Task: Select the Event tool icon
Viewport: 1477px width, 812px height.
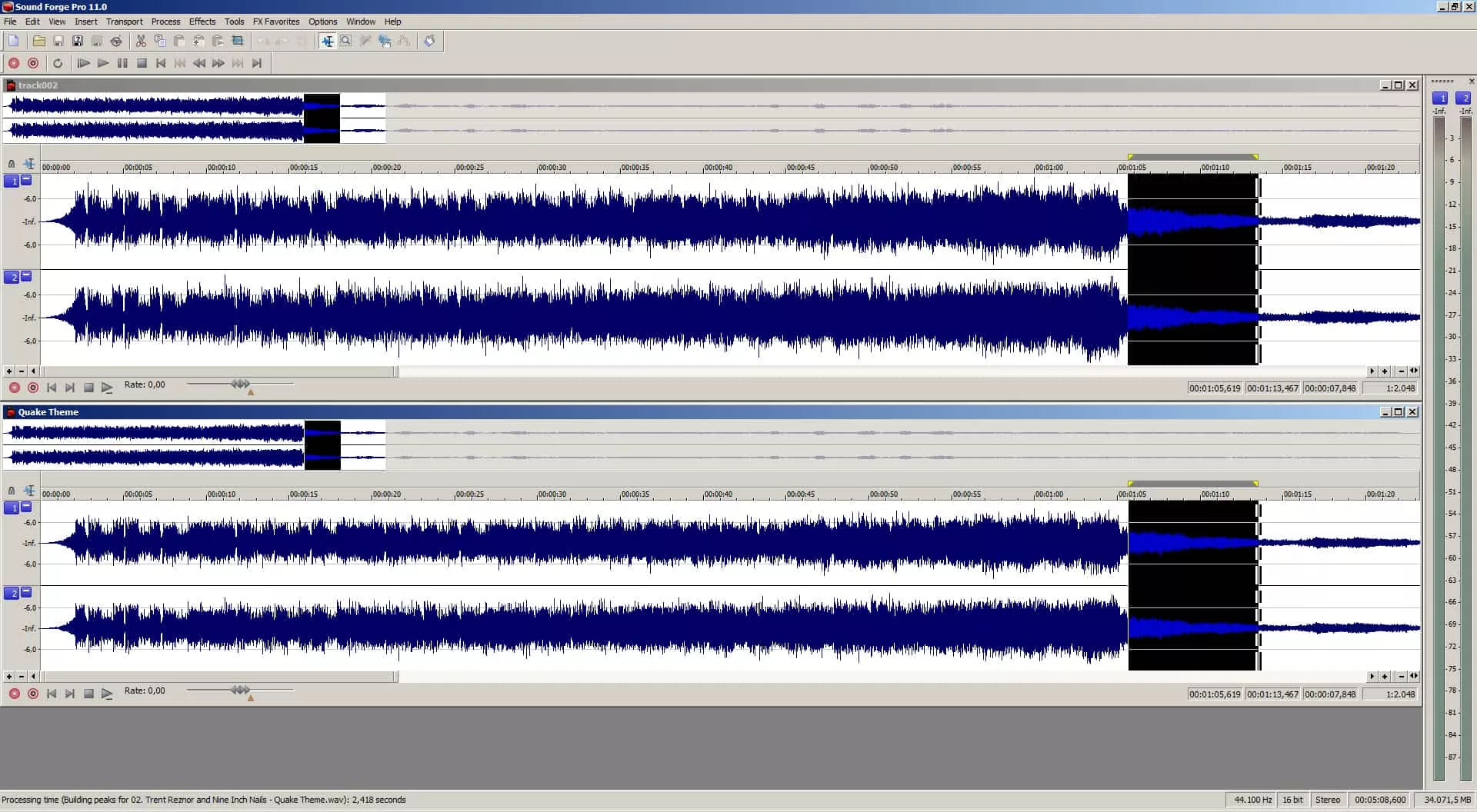Action: [385, 41]
